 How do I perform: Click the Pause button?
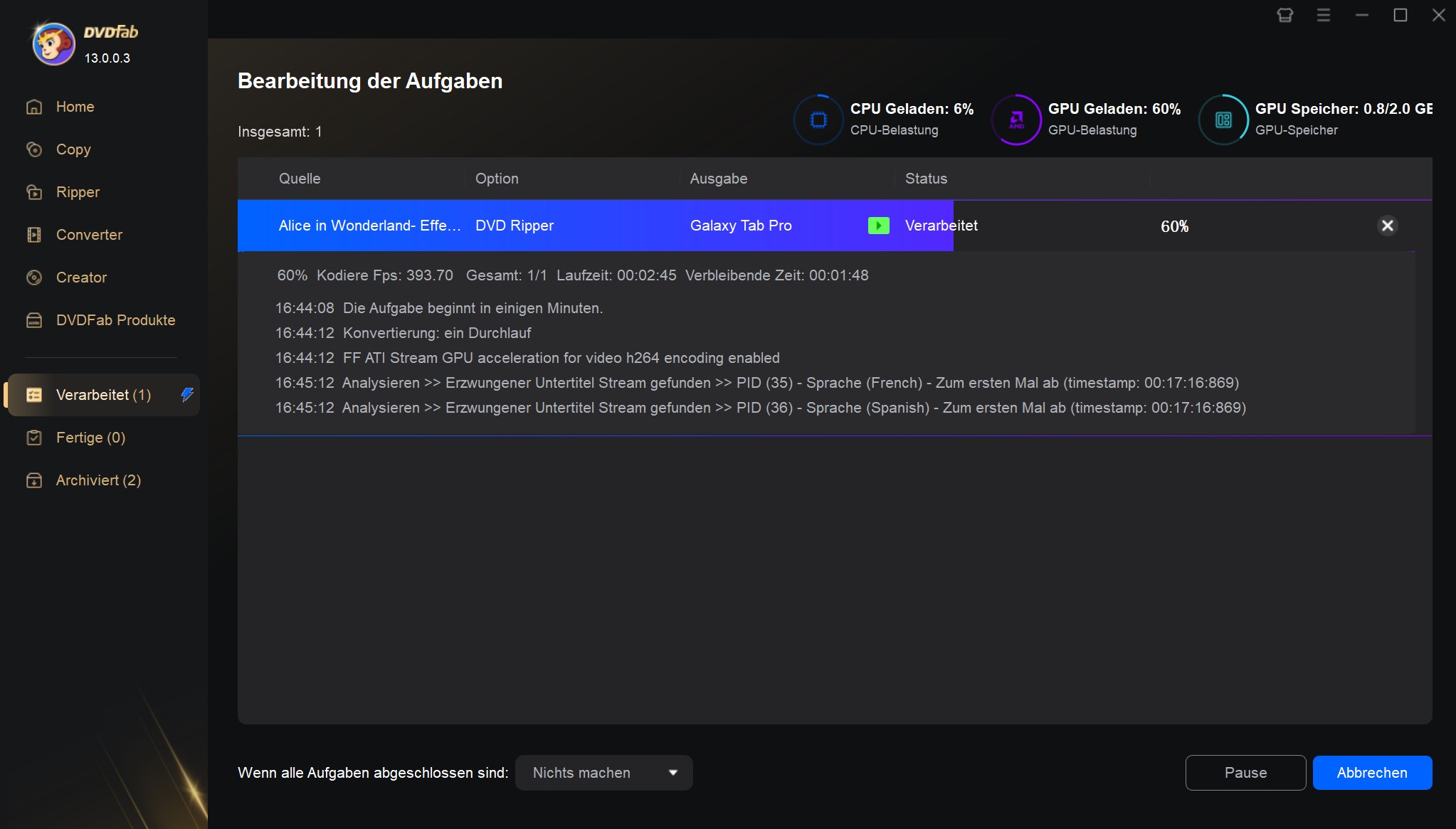pyautogui.click(x=1245, y=772)
